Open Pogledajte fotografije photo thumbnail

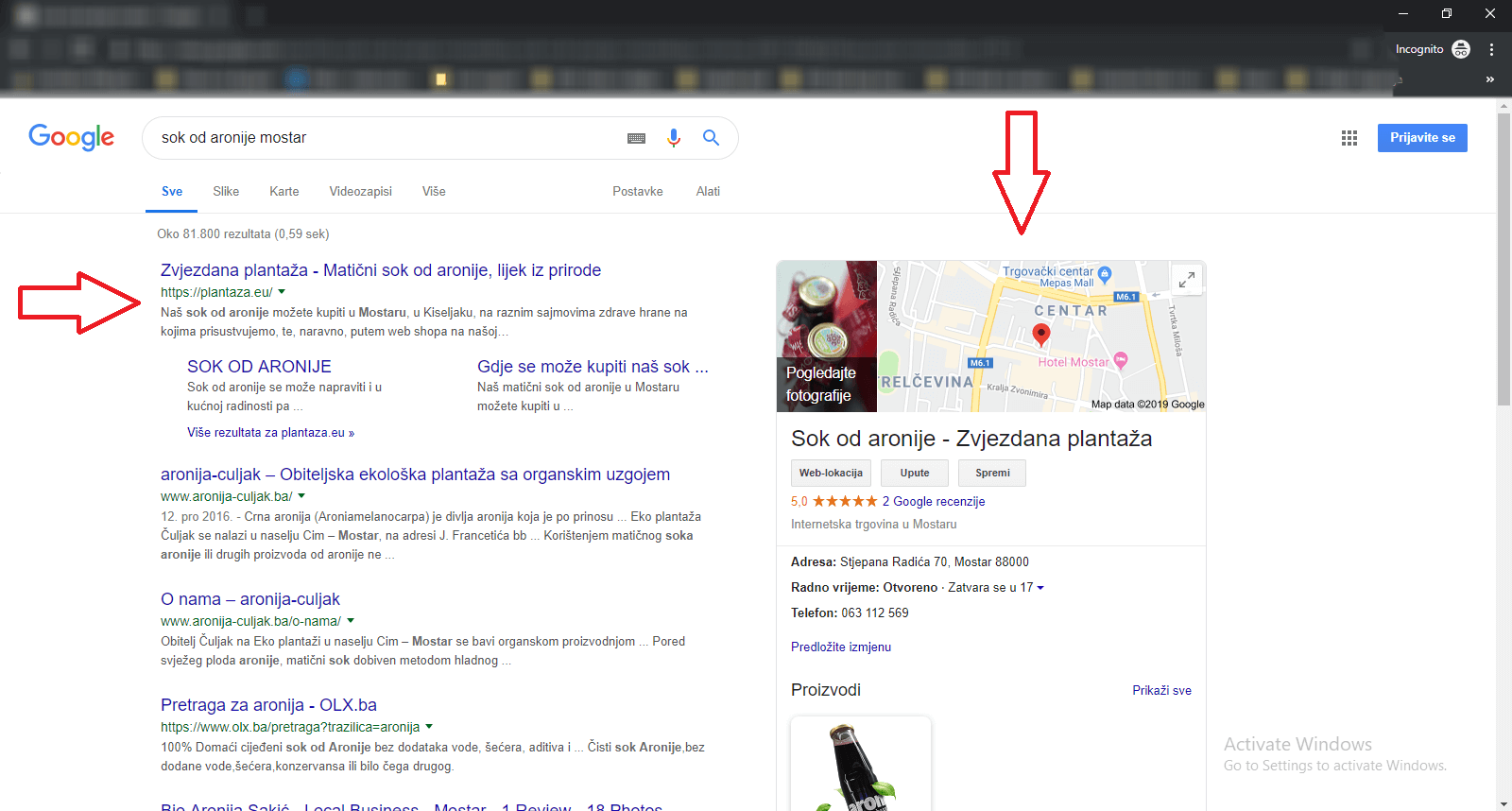827,336
